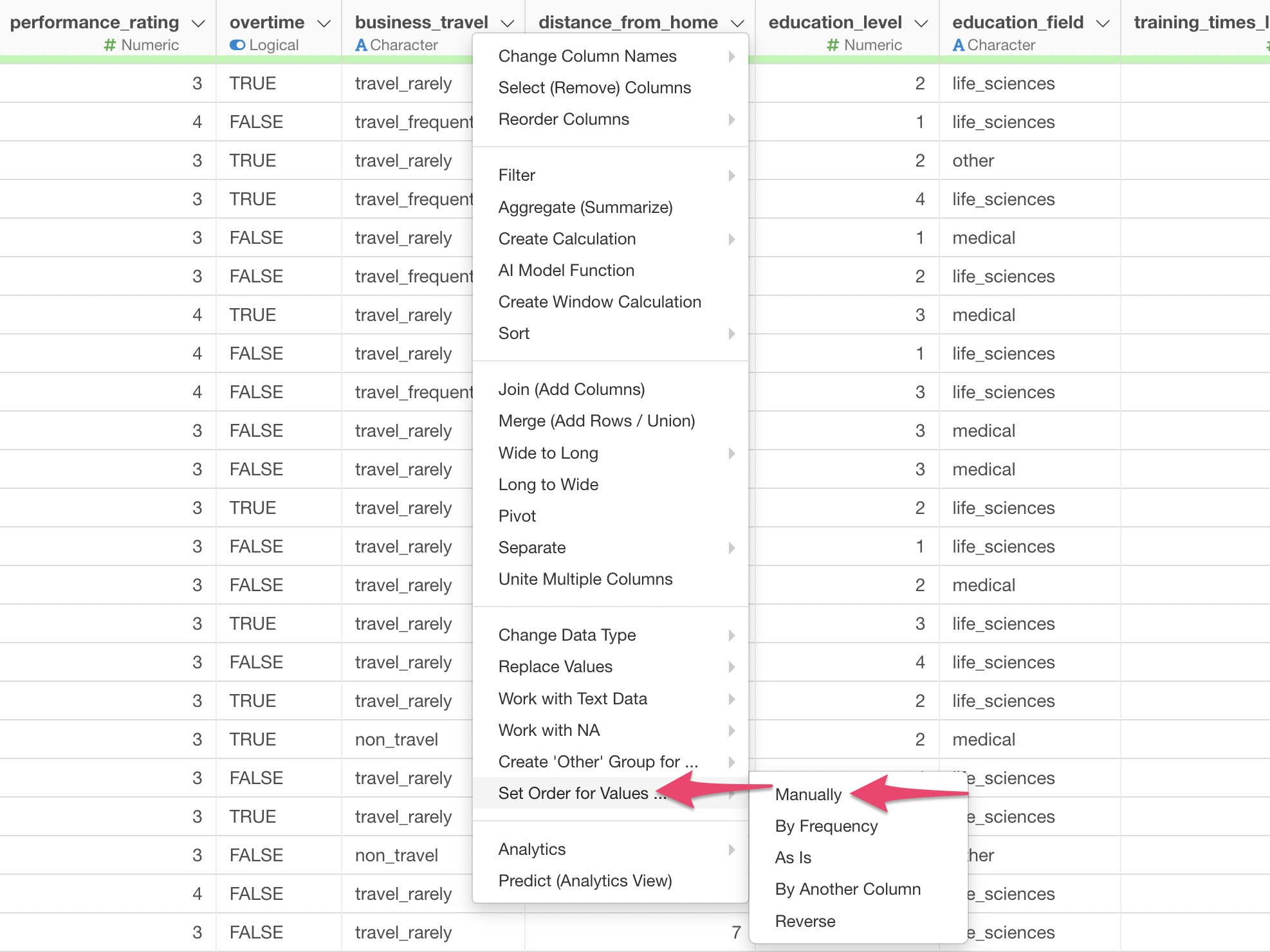Click first row overtime TRUE cell
The width and height of the screenshot is (1270, 952).
point(253,84)
